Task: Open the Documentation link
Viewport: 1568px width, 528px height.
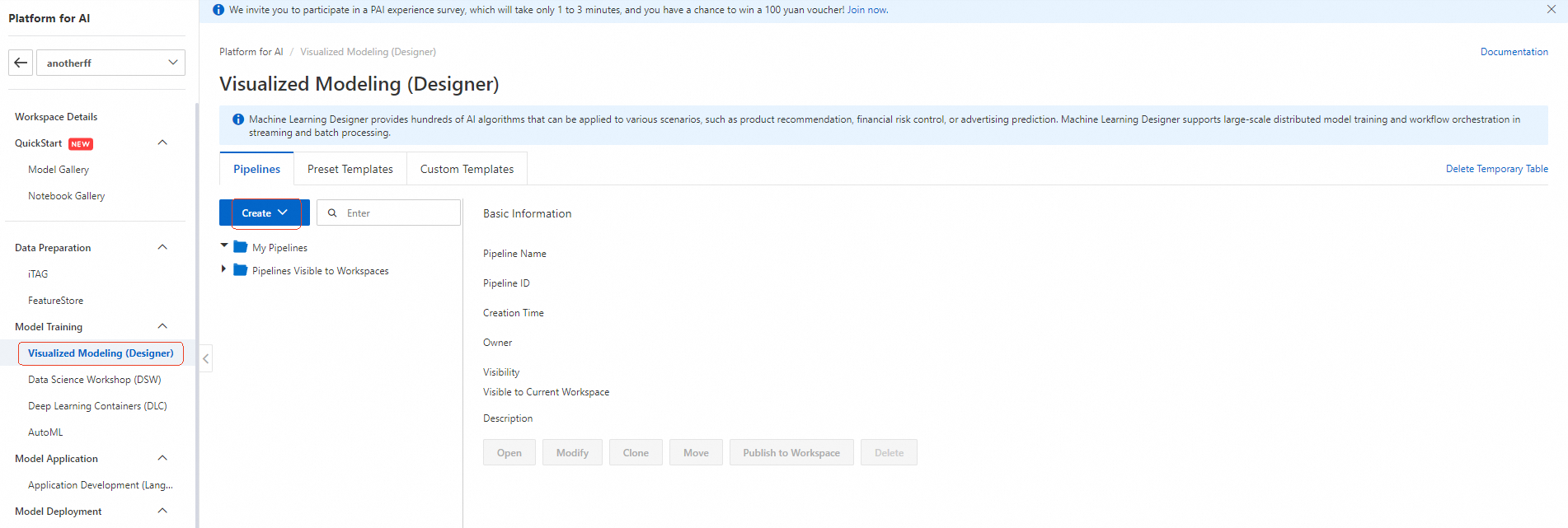Action: point(1514,52)
